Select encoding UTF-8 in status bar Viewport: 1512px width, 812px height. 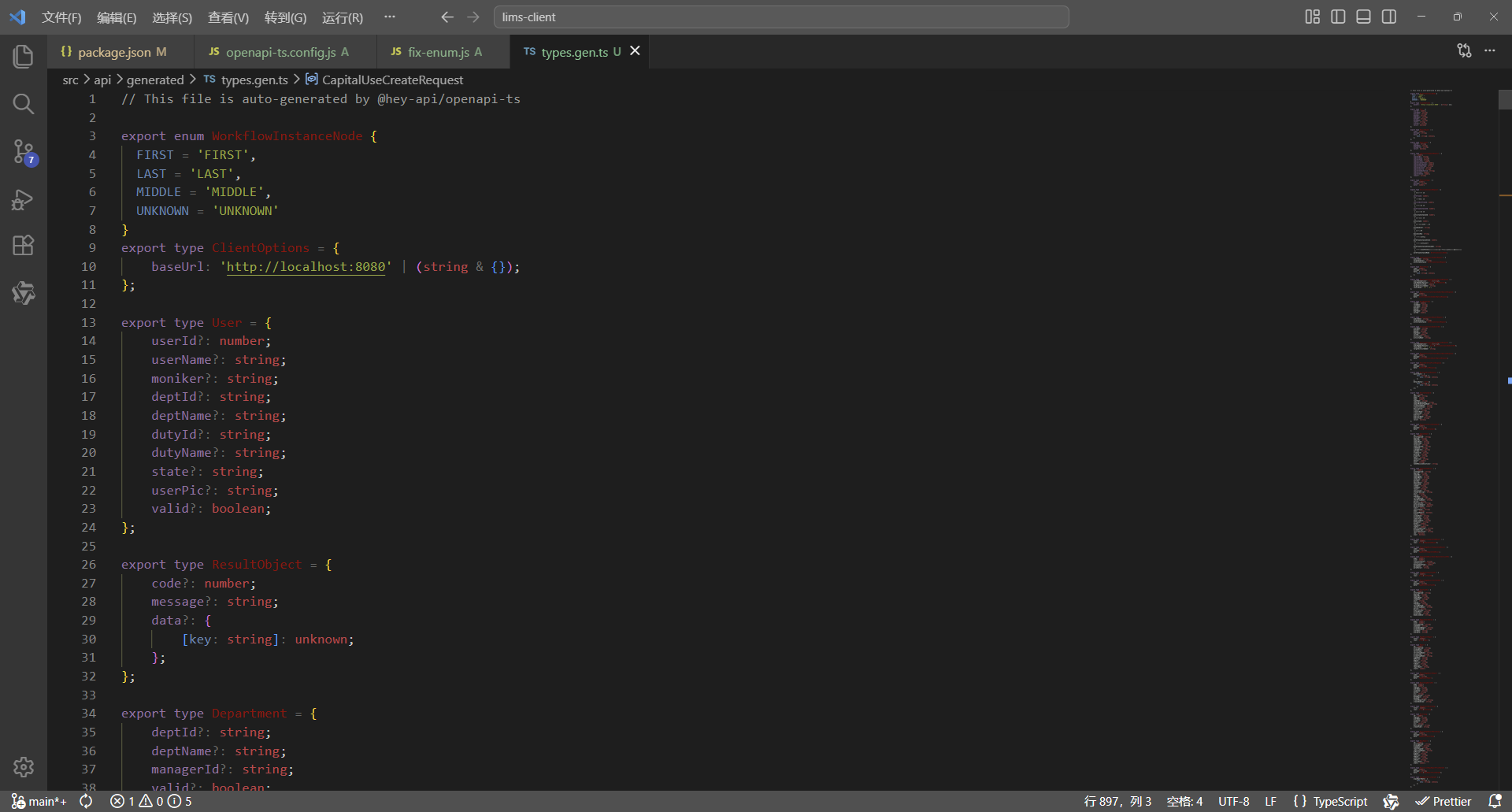[x=1234, y=801]
